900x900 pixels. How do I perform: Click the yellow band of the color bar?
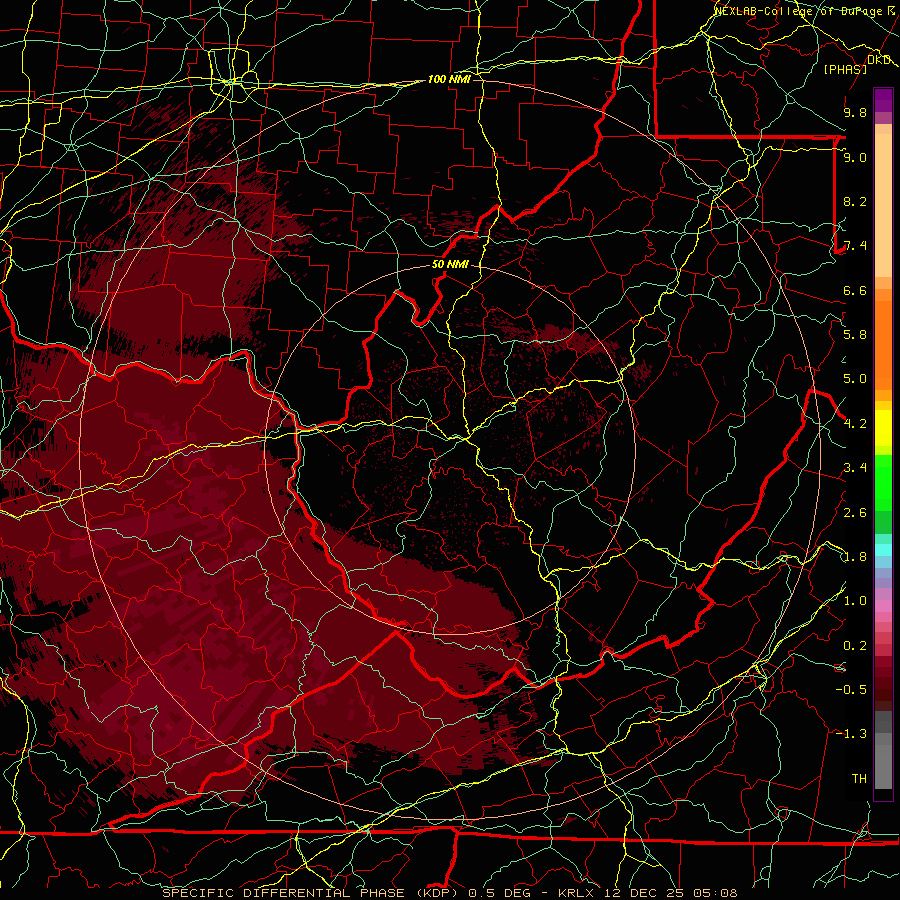(883, 428)
